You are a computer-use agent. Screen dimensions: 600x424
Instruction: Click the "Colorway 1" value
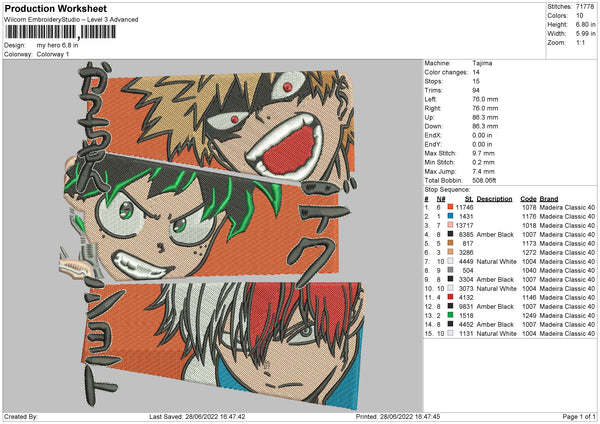coord(53,54)
